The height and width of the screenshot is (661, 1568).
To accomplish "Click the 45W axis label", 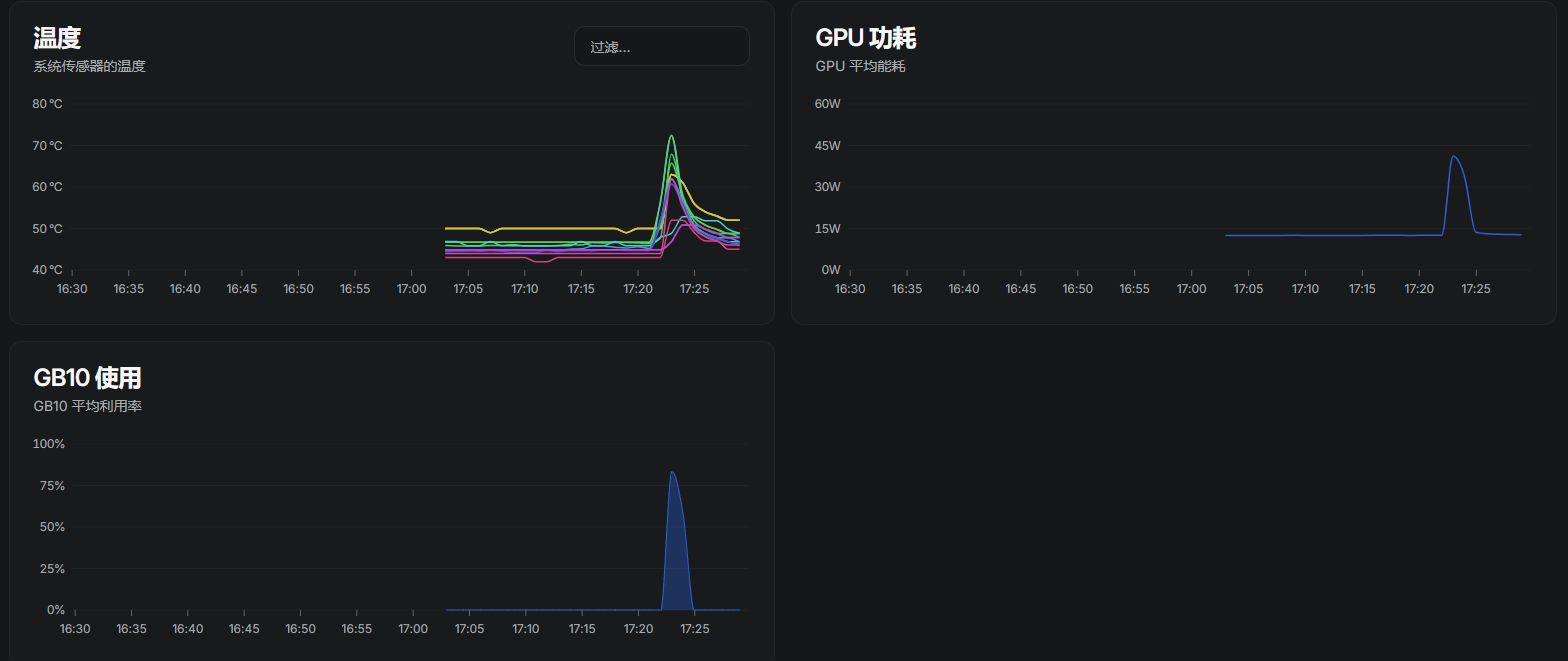I will 827,146.
